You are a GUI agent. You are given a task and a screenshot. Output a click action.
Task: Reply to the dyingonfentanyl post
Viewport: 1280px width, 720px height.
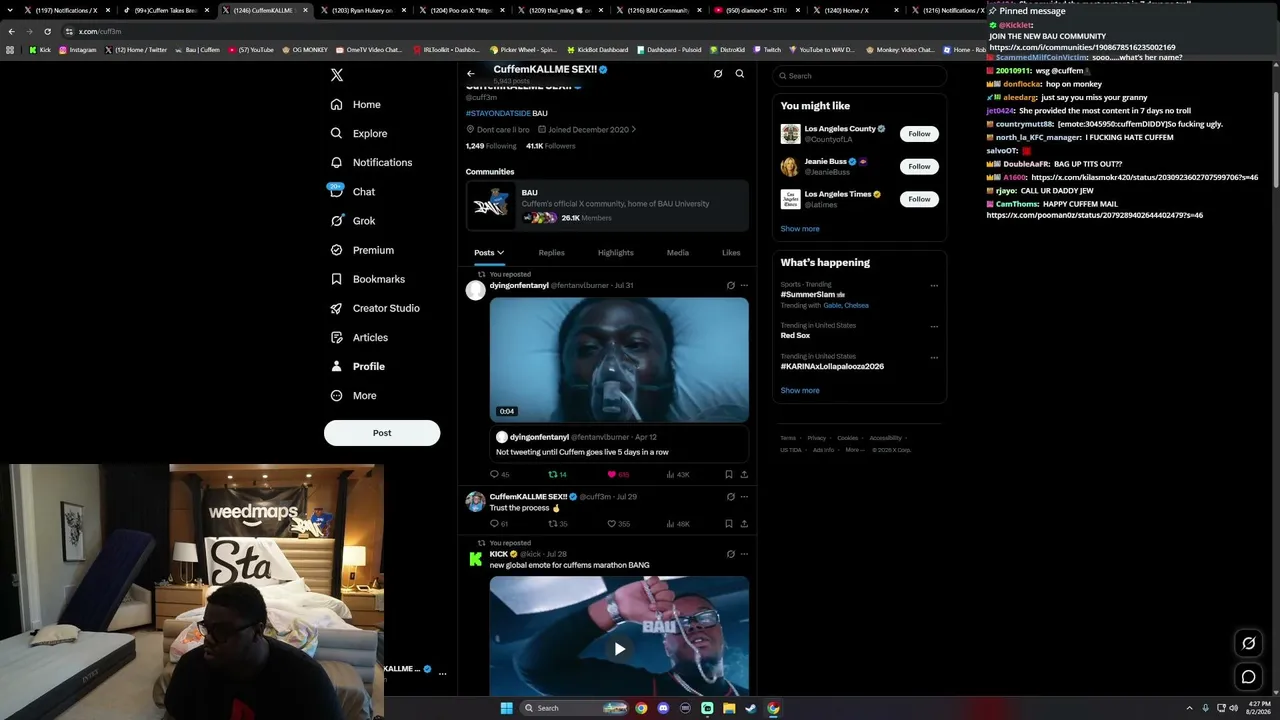[499, 474]
